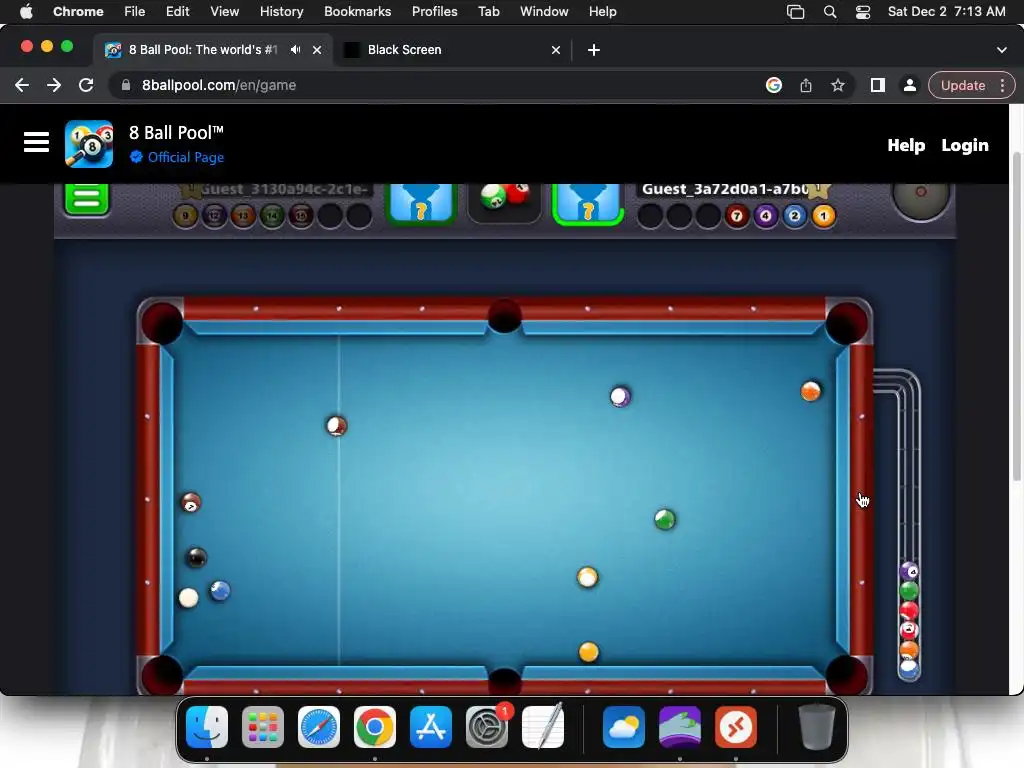Open App Store from the Dock

click(430, 727)
